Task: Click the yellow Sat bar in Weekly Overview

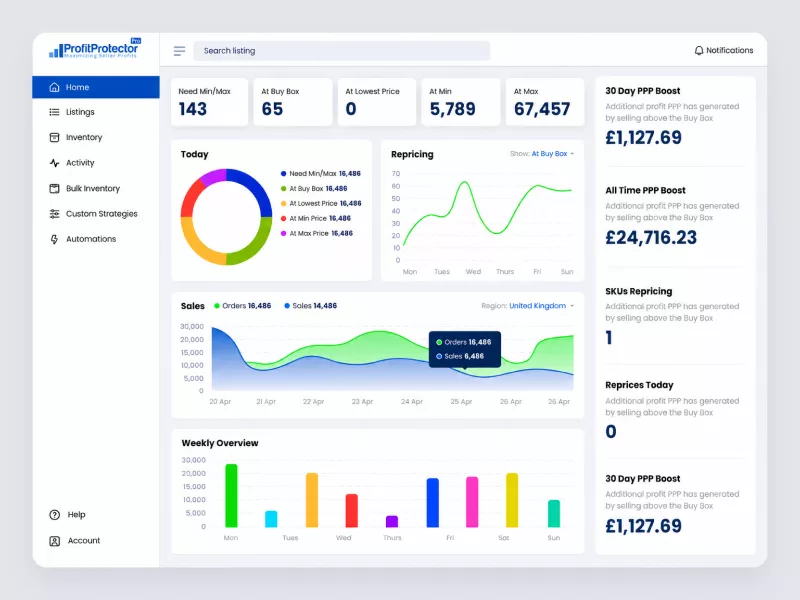Action: 512,500
